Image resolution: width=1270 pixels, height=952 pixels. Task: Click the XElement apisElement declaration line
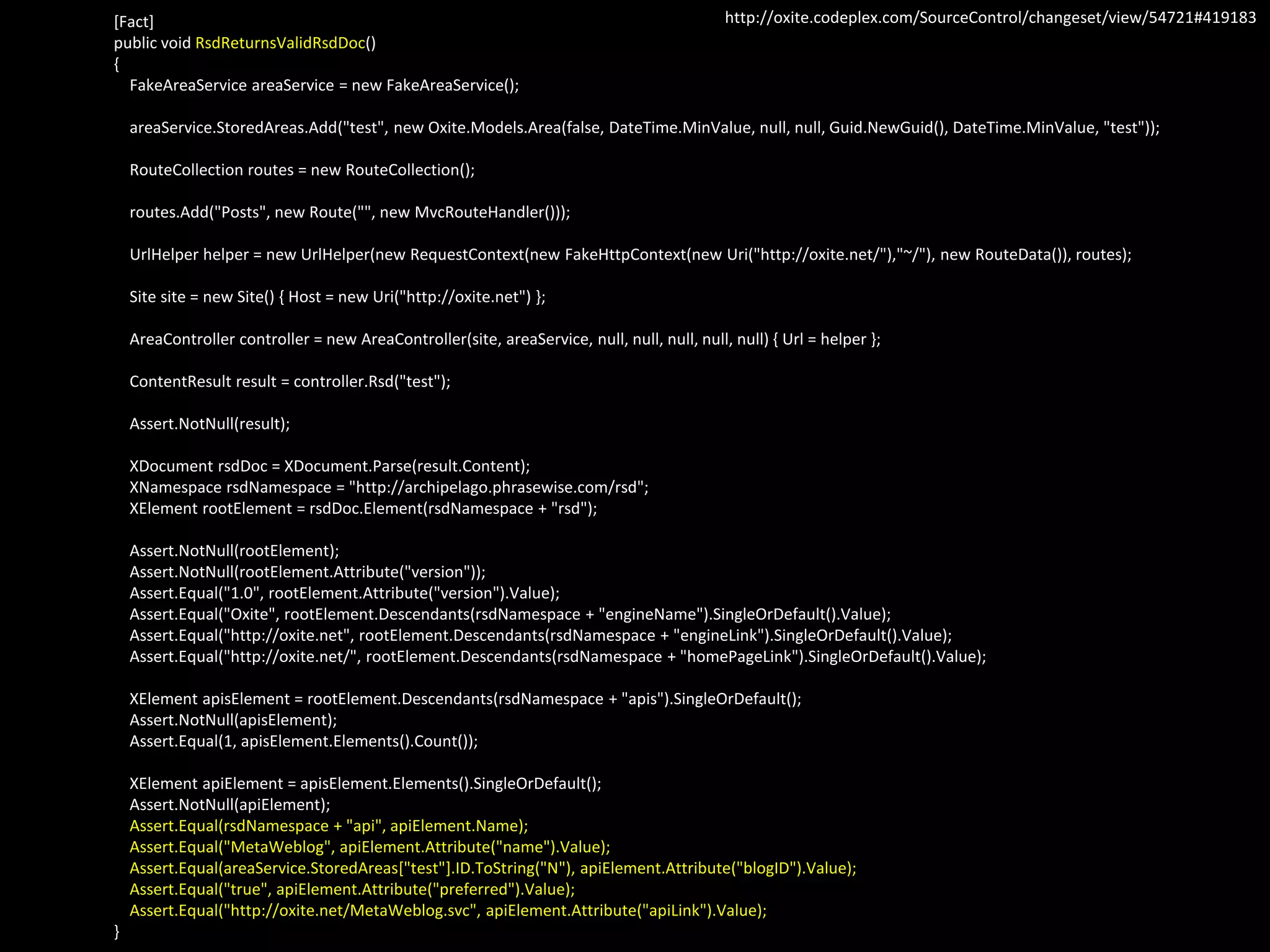tap(466, 699)
